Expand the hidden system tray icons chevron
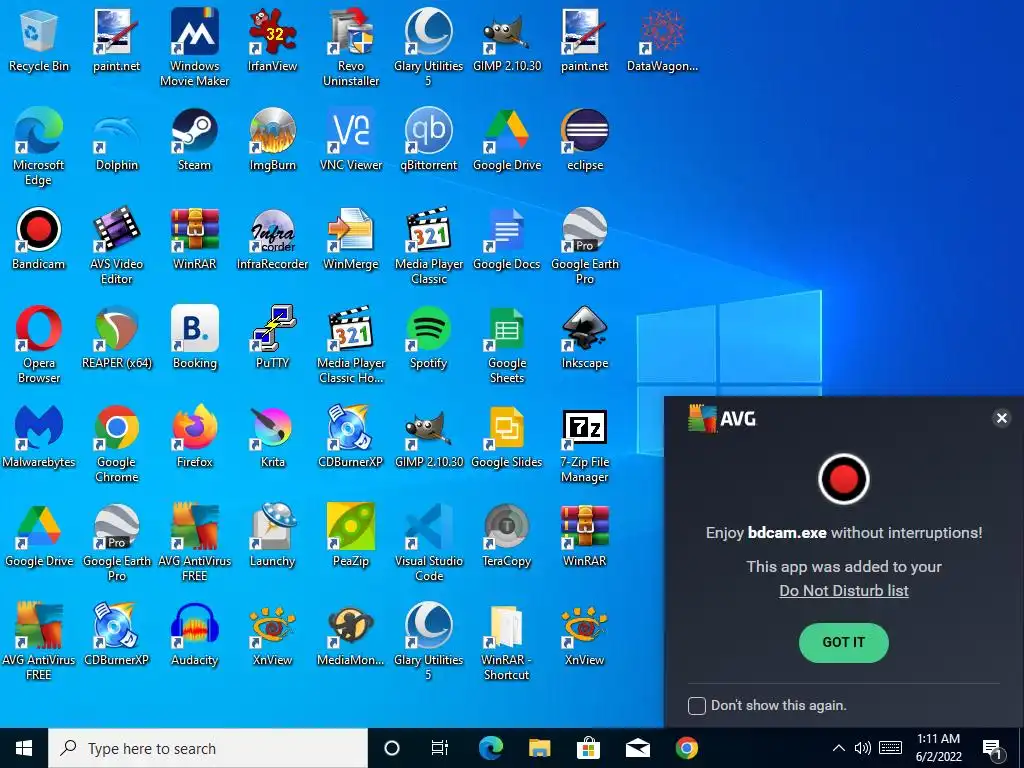 coord(839,748)
